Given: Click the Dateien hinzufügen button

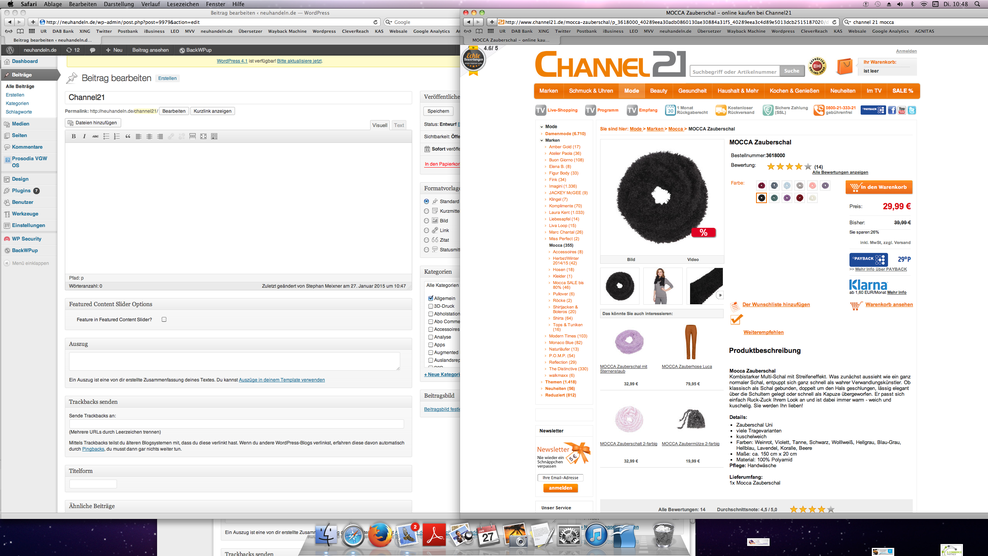Looking at the screenshot, I should pyautogui.click(x=93, y=123).
